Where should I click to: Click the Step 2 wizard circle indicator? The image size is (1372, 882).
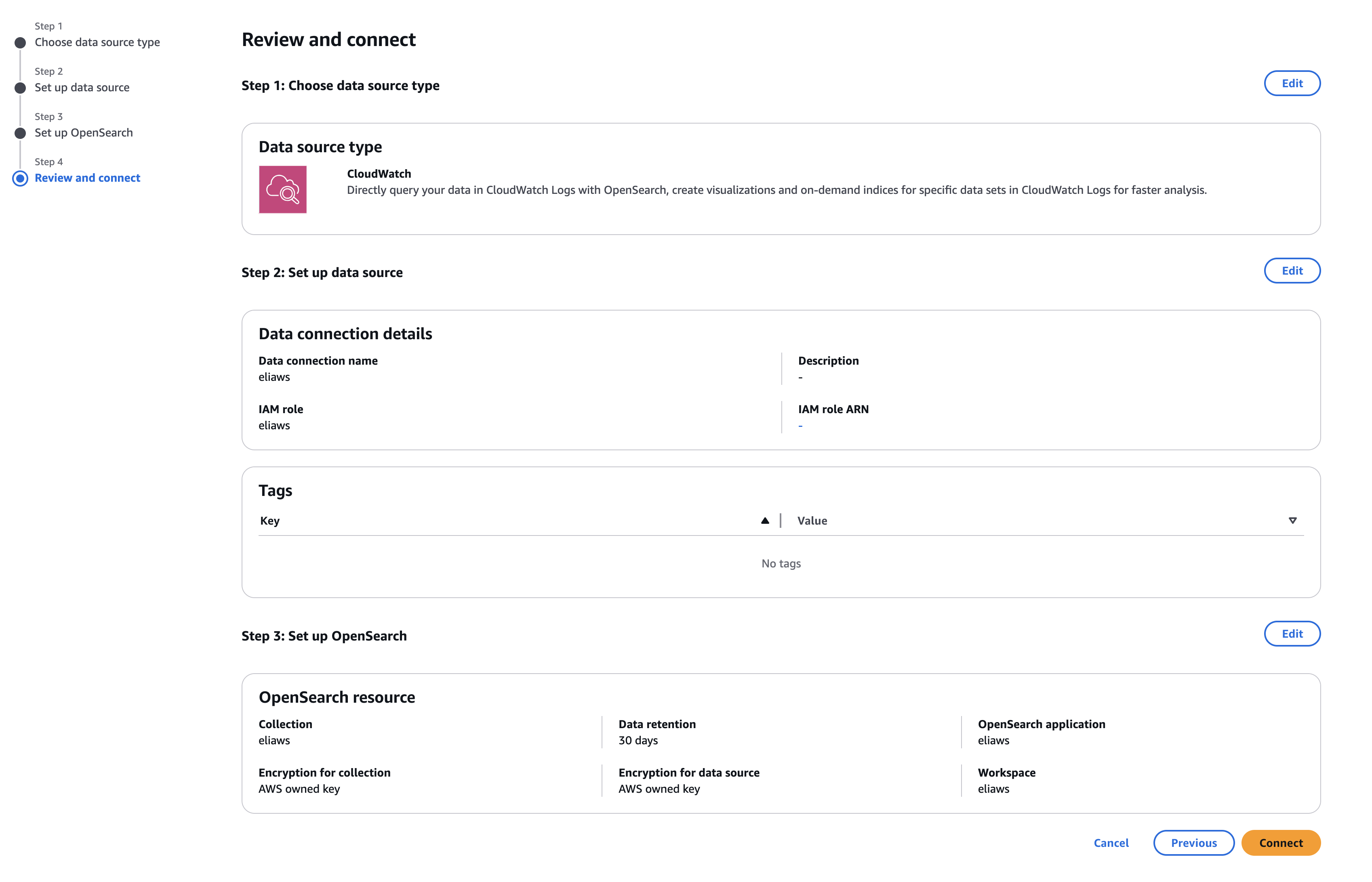click(x=20, y=88)
